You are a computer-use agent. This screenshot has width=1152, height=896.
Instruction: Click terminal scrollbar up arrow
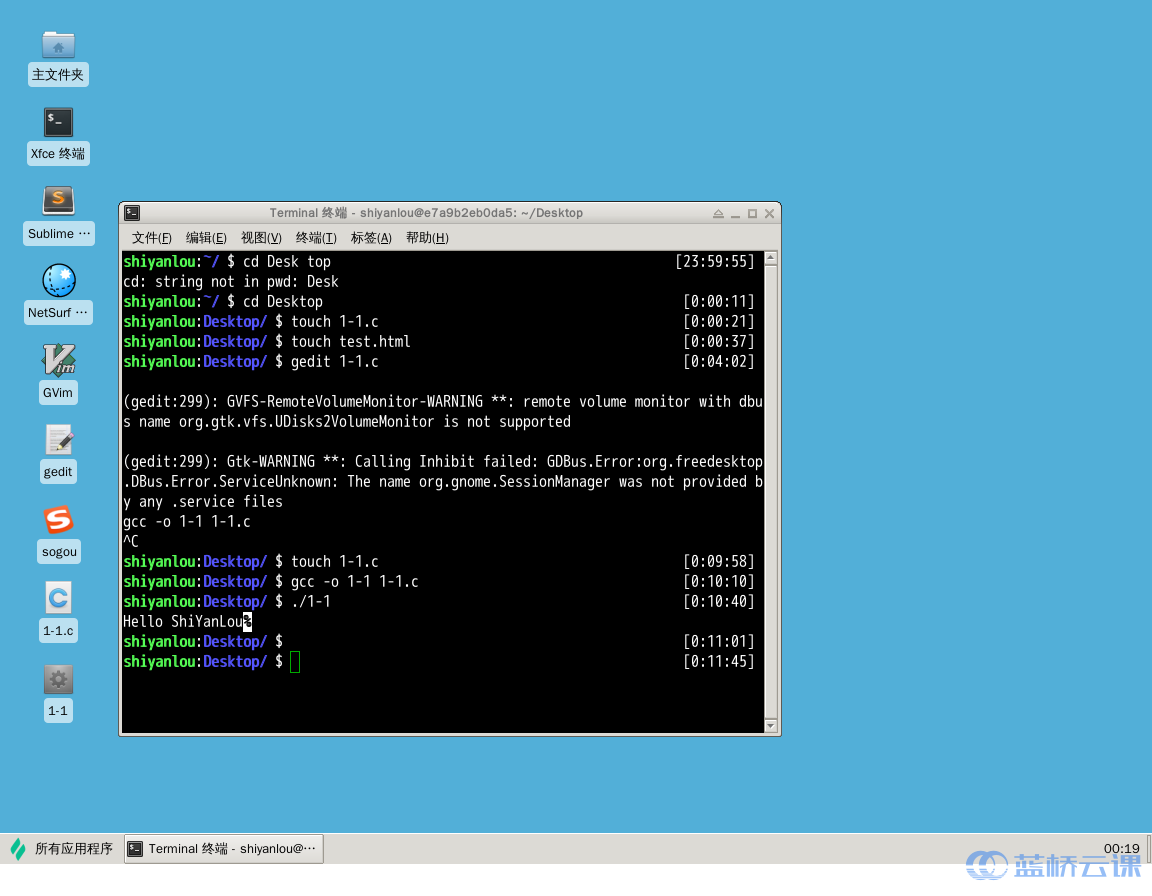coord(770,259)
